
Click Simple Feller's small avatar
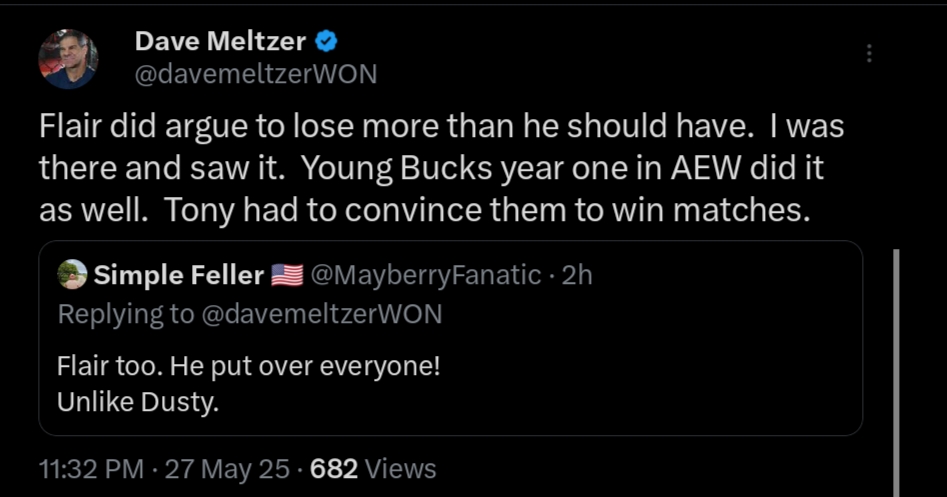[x=71, y=275]
